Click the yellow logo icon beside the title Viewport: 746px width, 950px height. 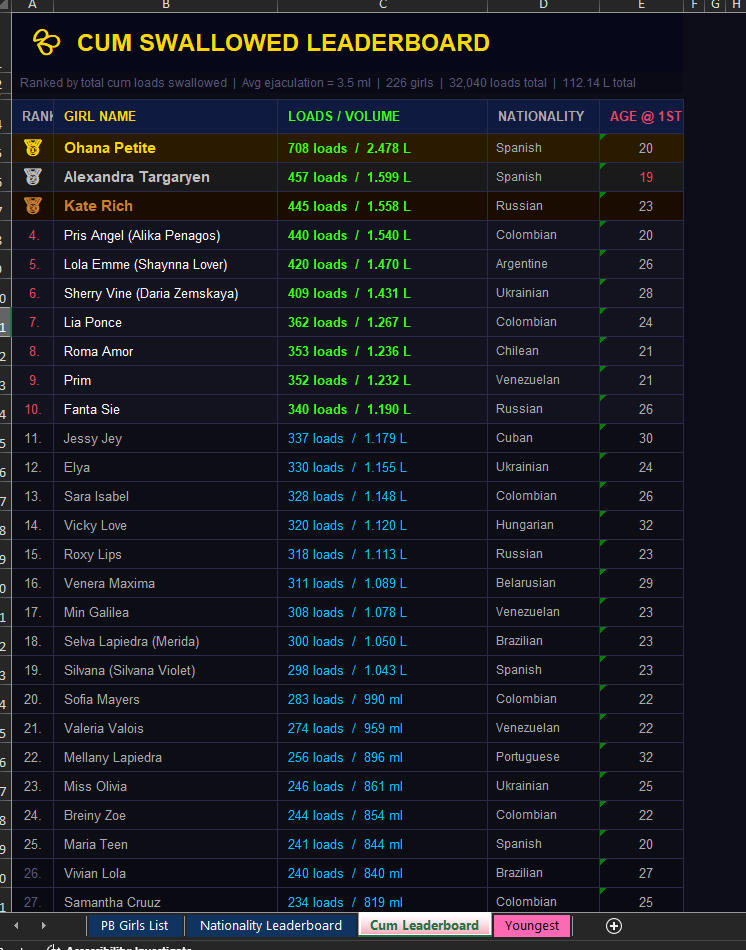click(x=46, y=42)
